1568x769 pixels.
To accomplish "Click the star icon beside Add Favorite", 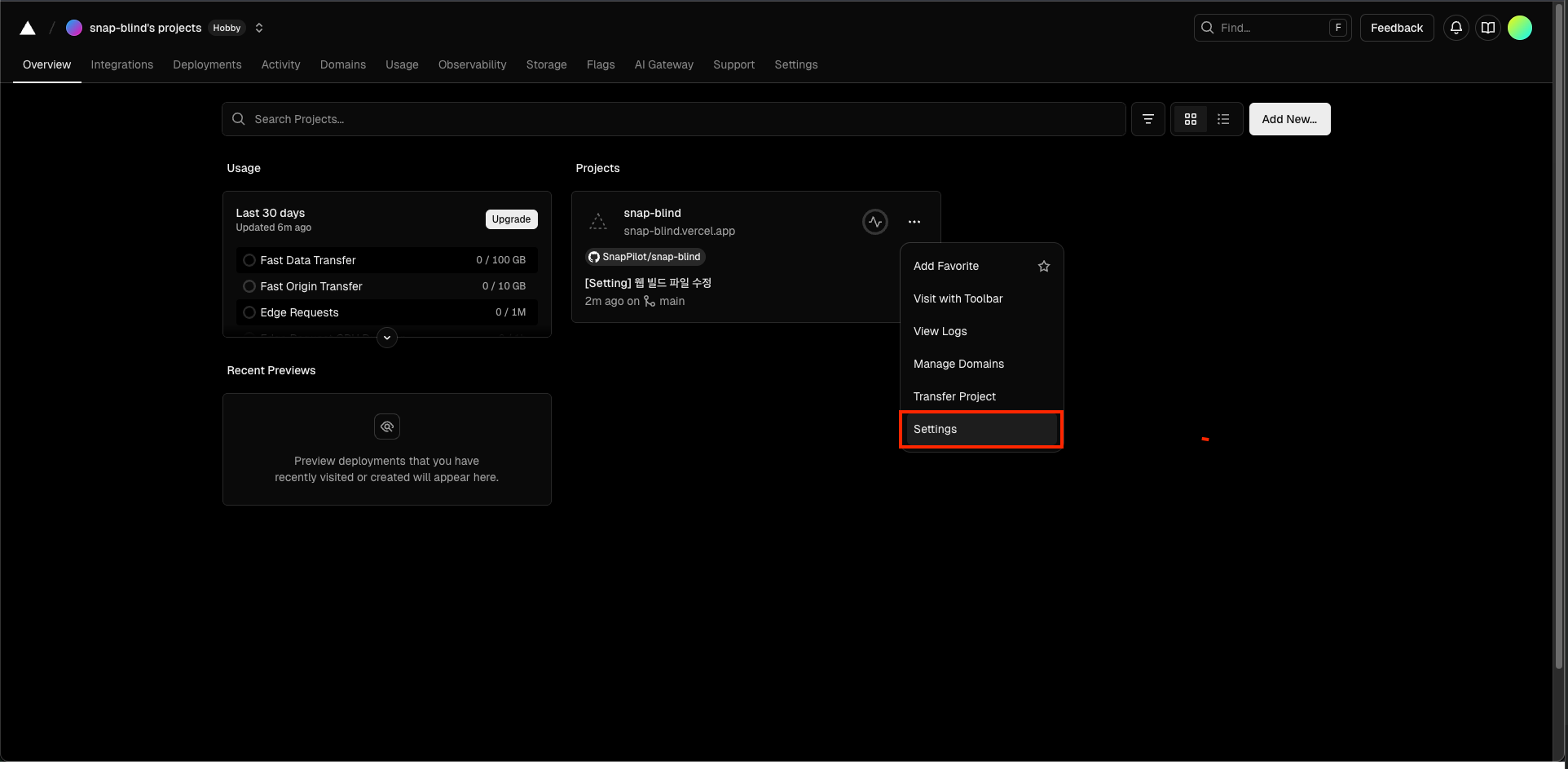I will click(1044, 266).
